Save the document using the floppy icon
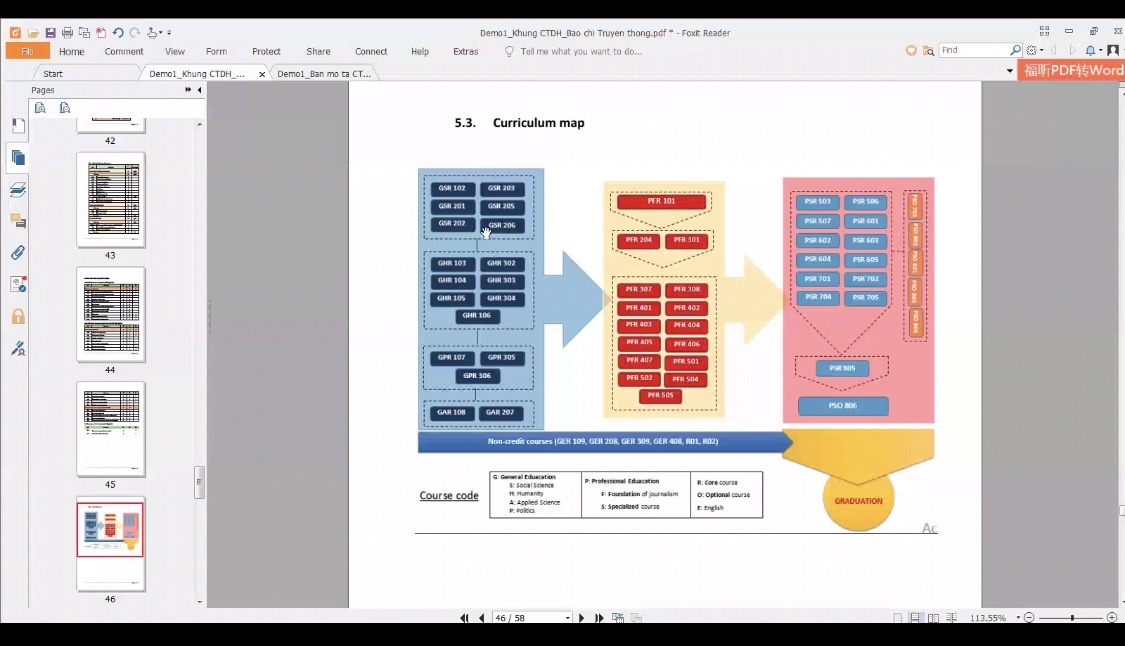This screenshot has height=646, width=1125. (50, 33)
